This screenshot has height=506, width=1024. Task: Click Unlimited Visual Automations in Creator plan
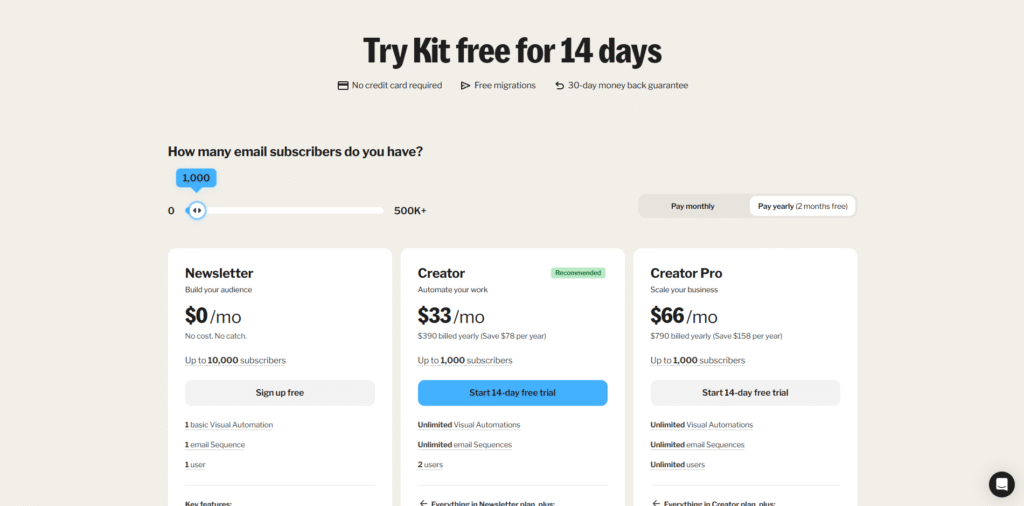[x=469, y=425]
